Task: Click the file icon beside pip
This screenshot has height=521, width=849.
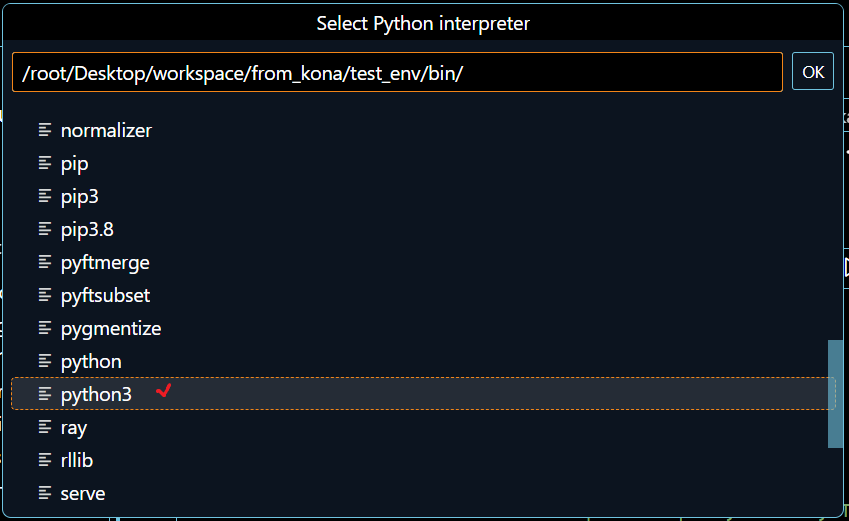Action: (x=45, y=163)
